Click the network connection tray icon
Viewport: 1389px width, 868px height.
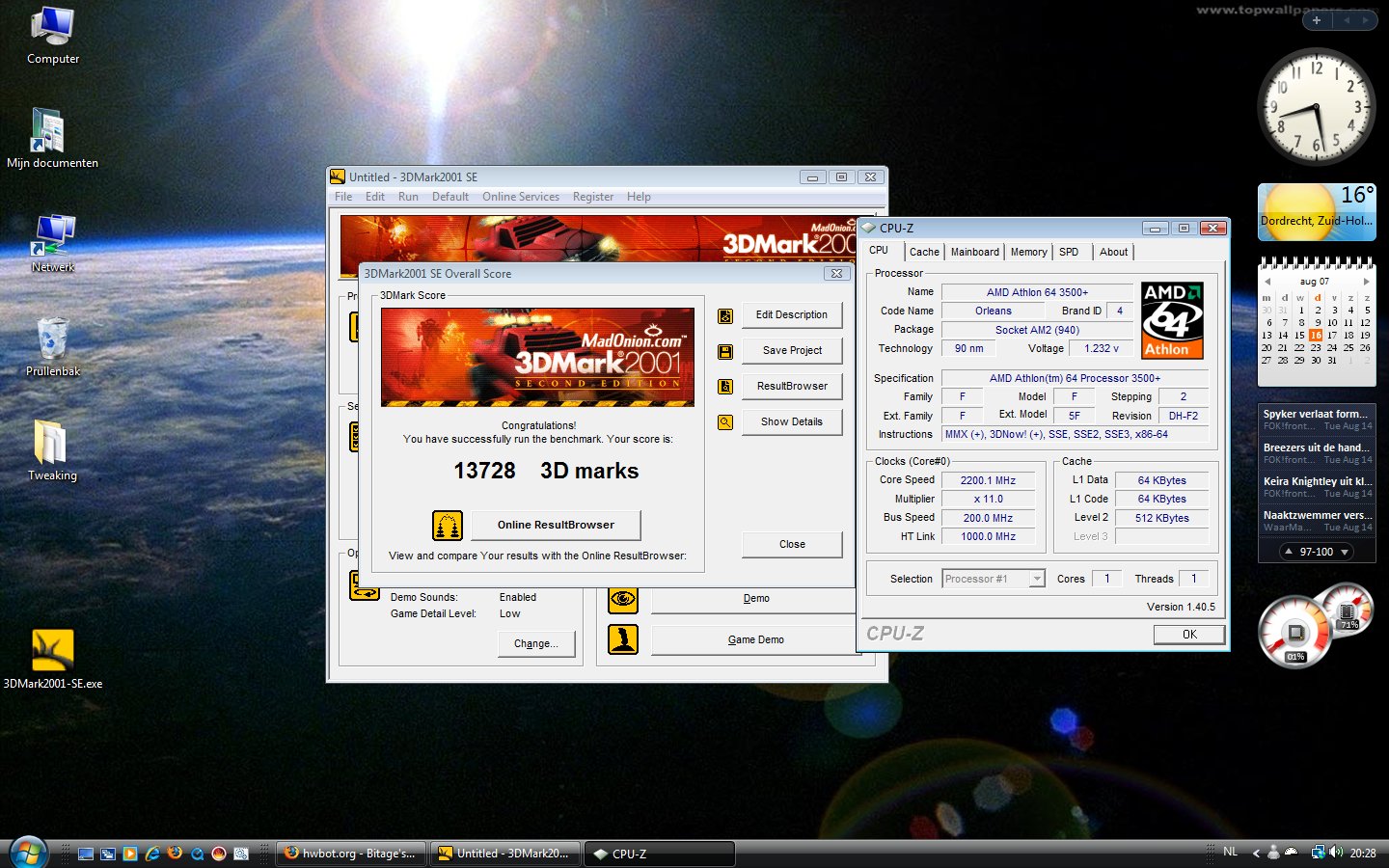coord(1318,853)
